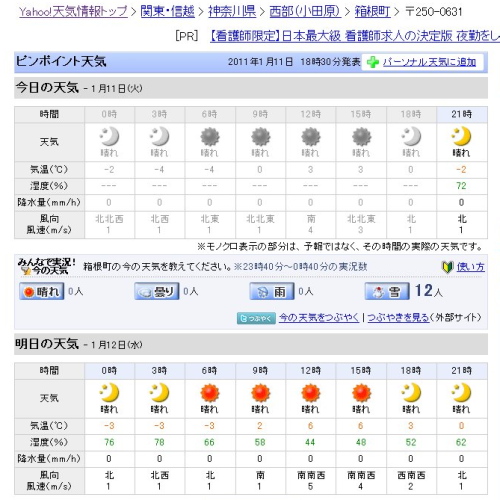This screenshot has height=500, width=500.
Task: Click the 雨 rain report button
Action: 272,291
